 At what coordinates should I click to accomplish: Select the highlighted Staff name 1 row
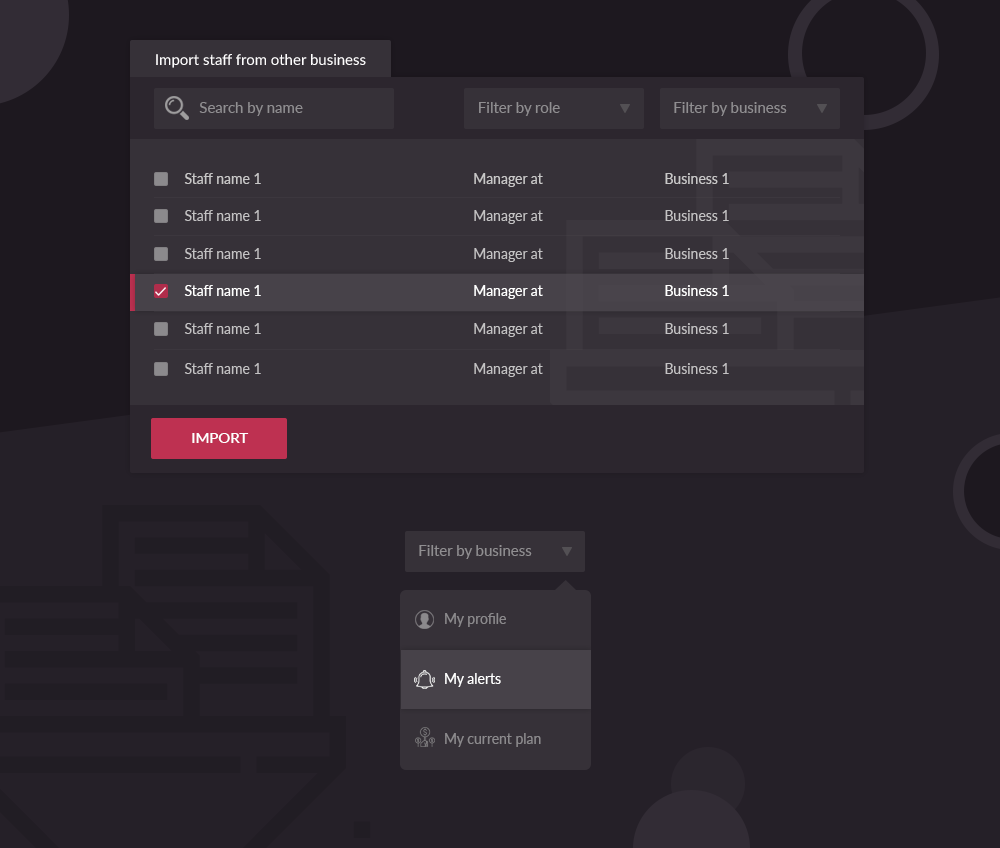point(497,292)
